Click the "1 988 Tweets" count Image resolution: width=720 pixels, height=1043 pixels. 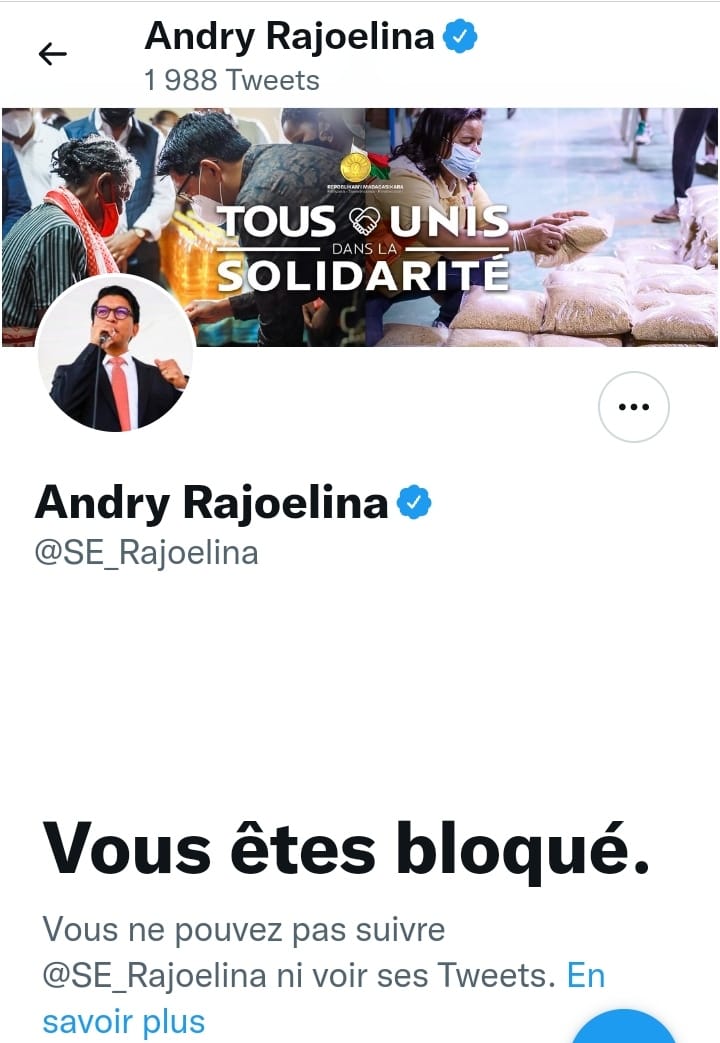pos(232,80)
